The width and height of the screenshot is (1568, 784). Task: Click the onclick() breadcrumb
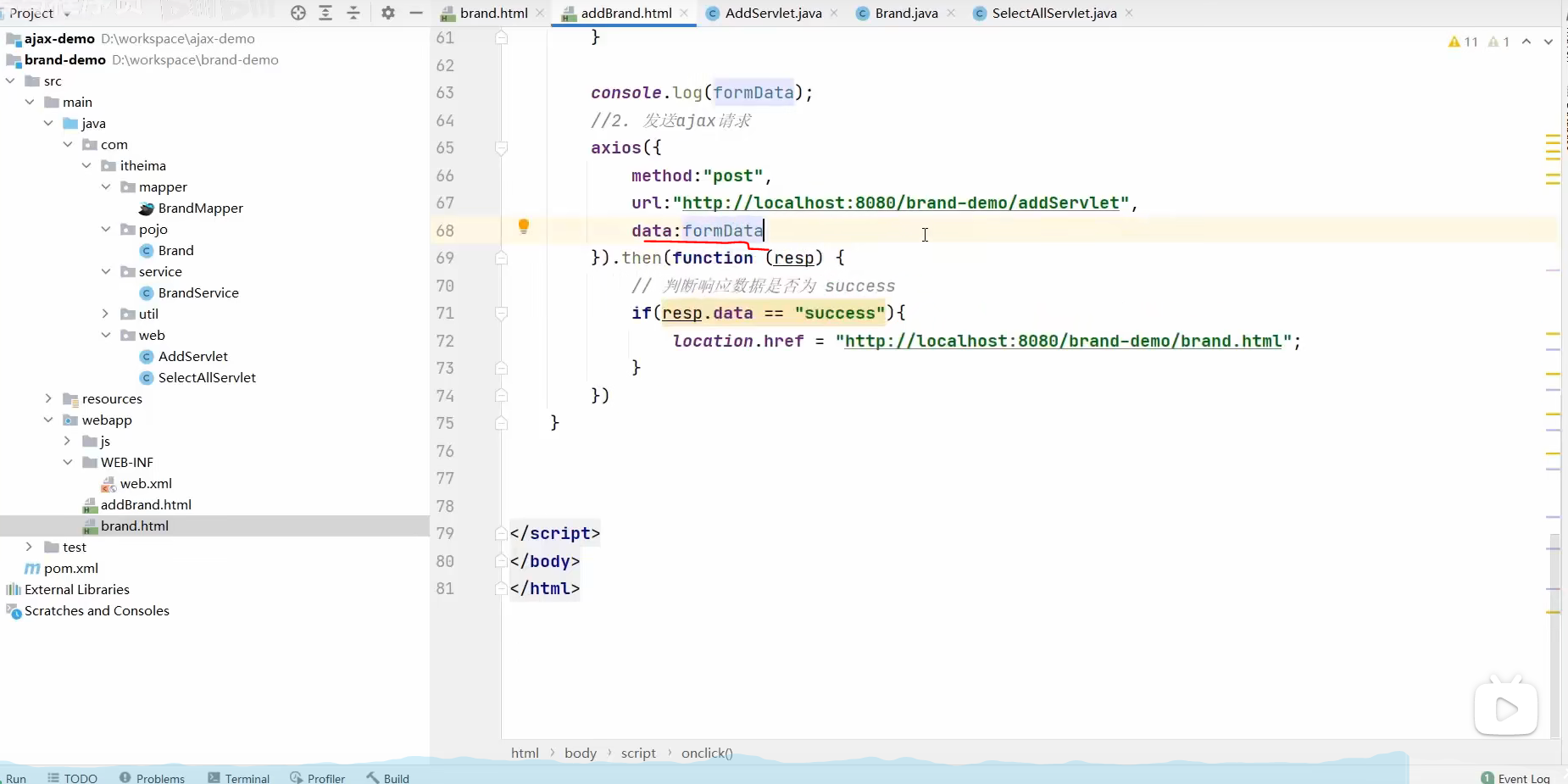[707, 753]
